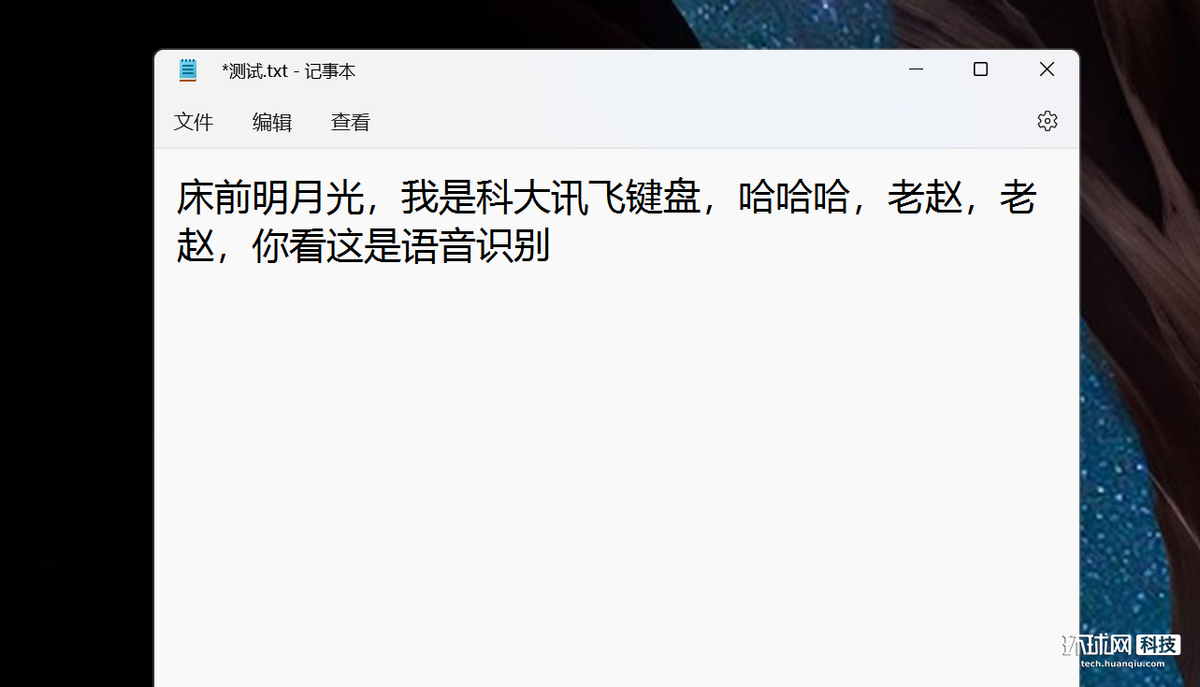Click the 科技 watermark badge
The height and width of the screenshot is (687, 1200).
(1159, 644)
